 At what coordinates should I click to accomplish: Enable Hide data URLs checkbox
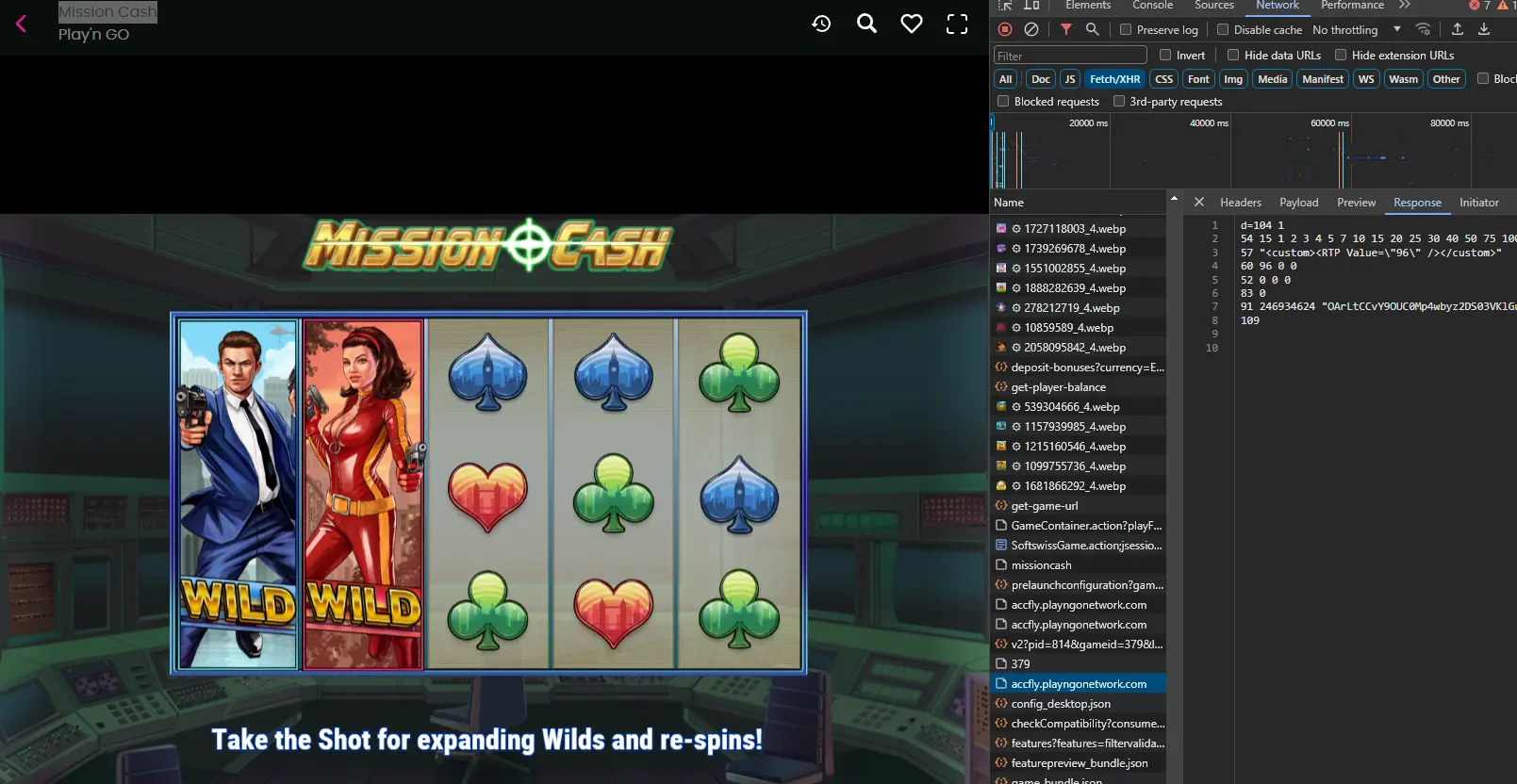click(x=1233, y=55)
